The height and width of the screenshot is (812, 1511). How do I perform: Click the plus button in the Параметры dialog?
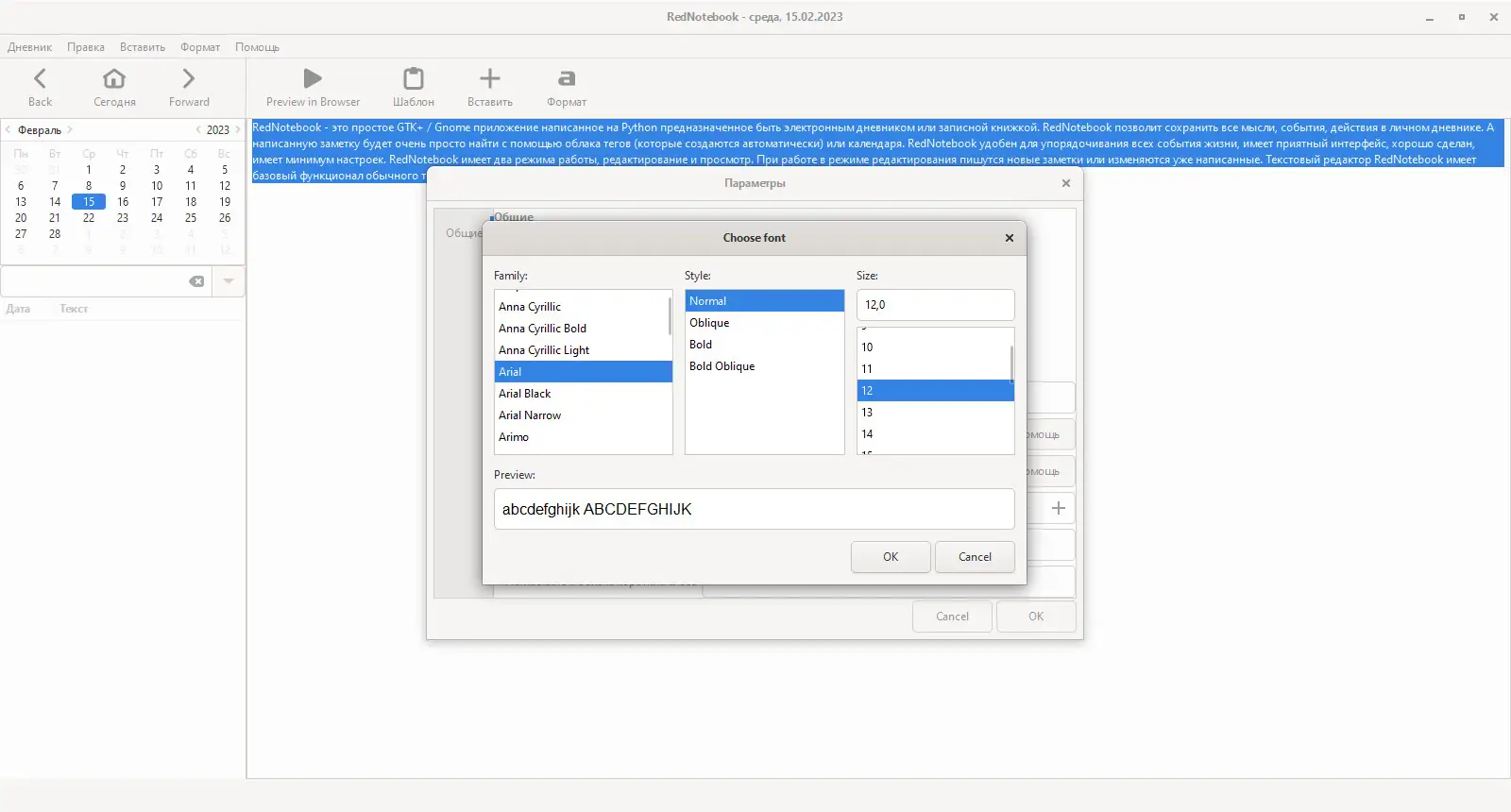point(1059,508)
